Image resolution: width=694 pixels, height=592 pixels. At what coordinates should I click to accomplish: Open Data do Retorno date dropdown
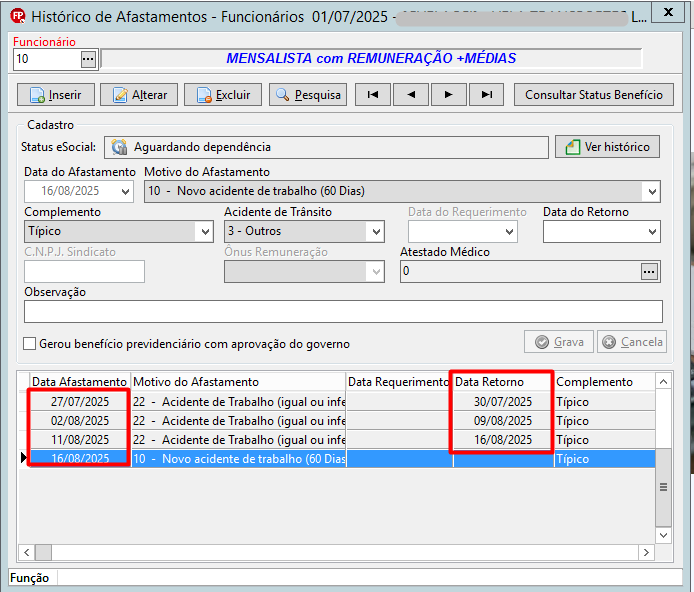click(652, 231)
